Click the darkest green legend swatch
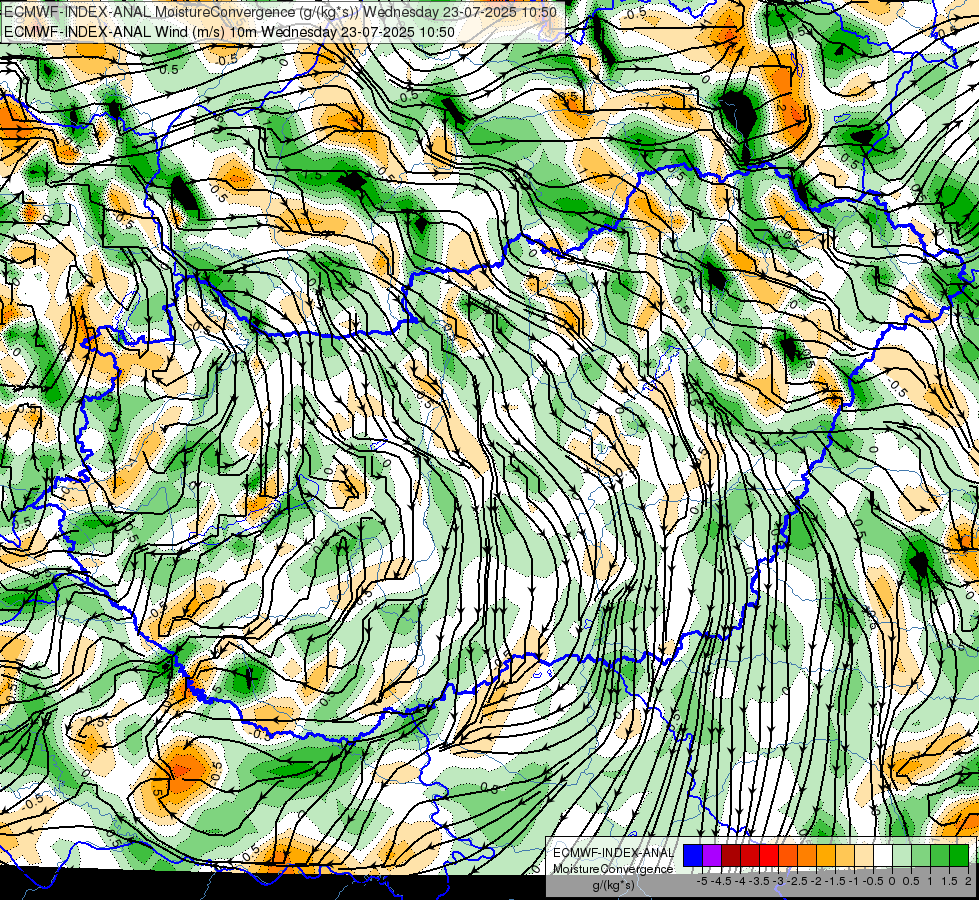Screen dimensions: 979x900 [x=959, y=855]
